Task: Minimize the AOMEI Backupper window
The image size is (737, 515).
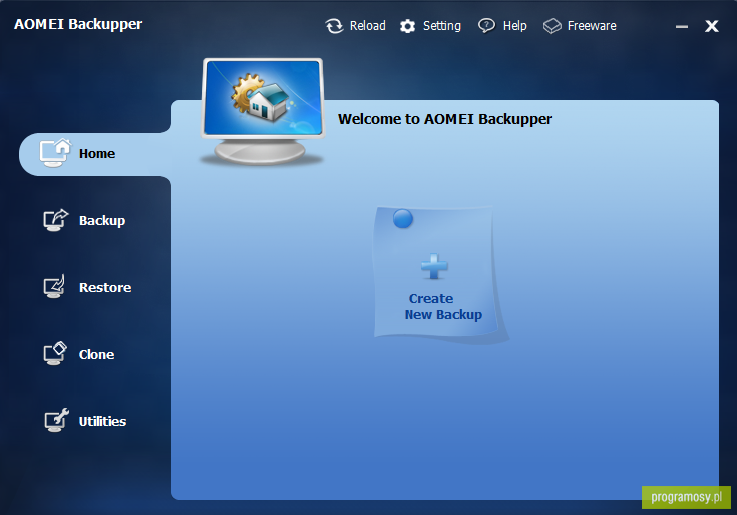Action: point(682,27)
